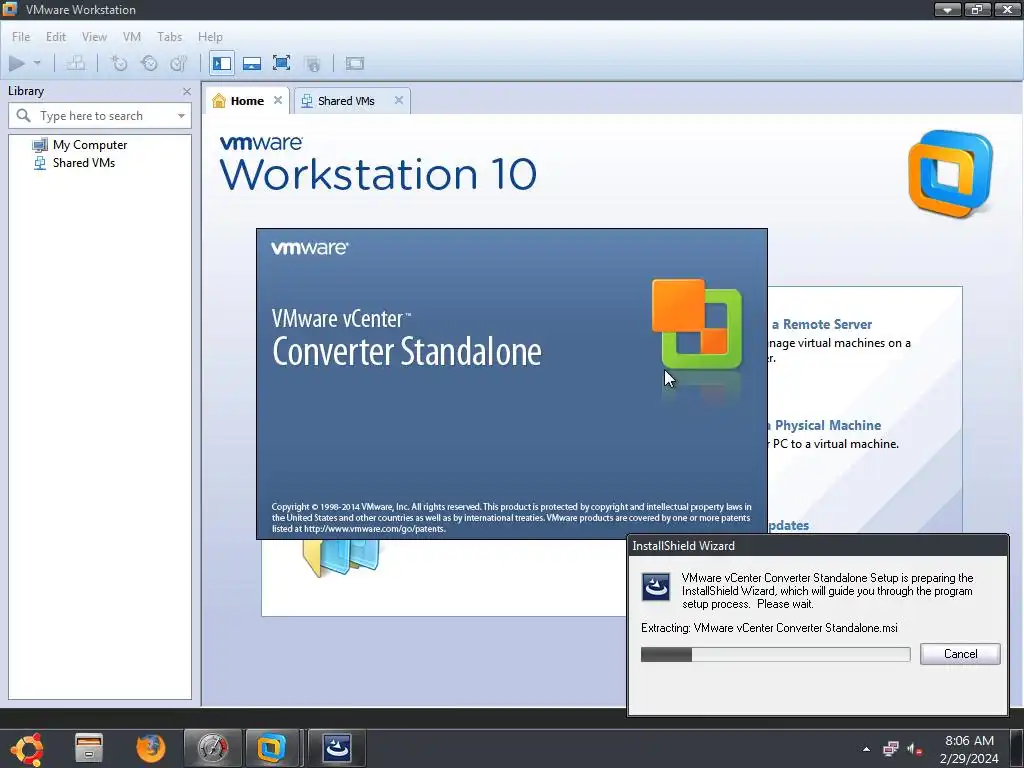Click the Unity mode toolbar icon
The image size is (1024, 768).
click(x=313, y=63)
